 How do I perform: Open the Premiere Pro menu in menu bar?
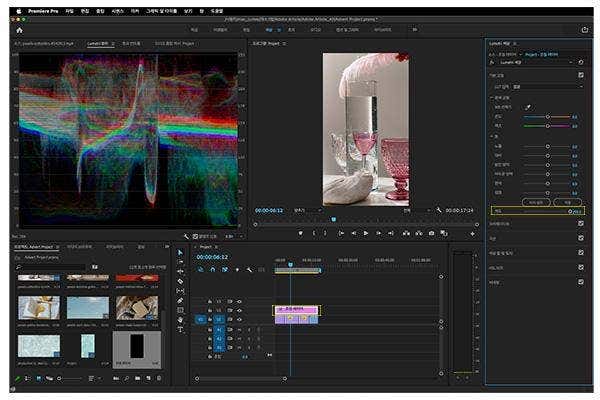point(45,10)
